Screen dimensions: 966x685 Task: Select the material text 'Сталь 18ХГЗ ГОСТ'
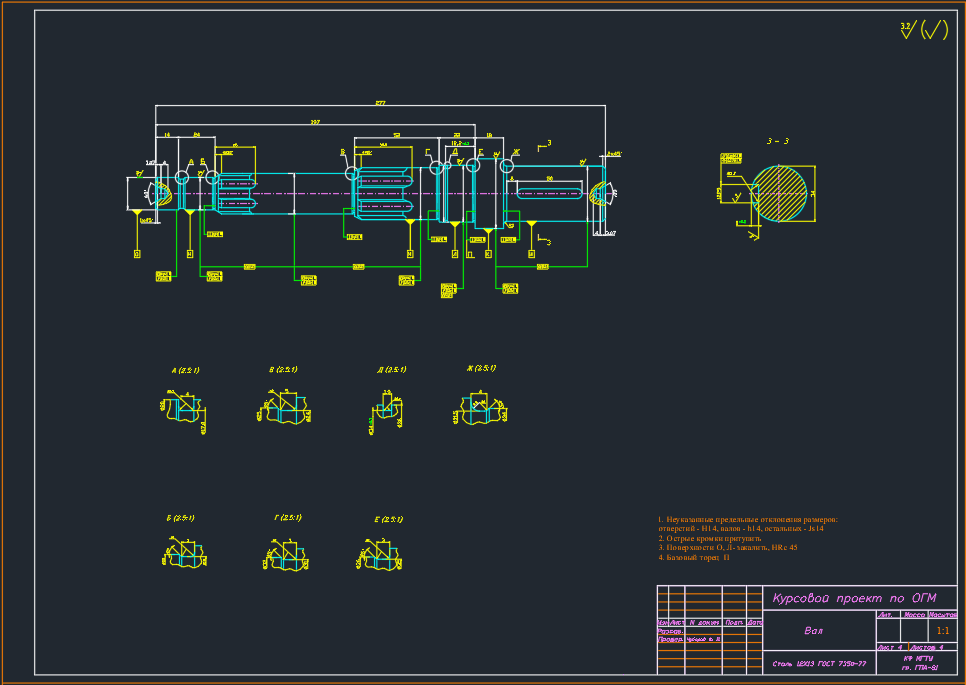tap(818, 664)
